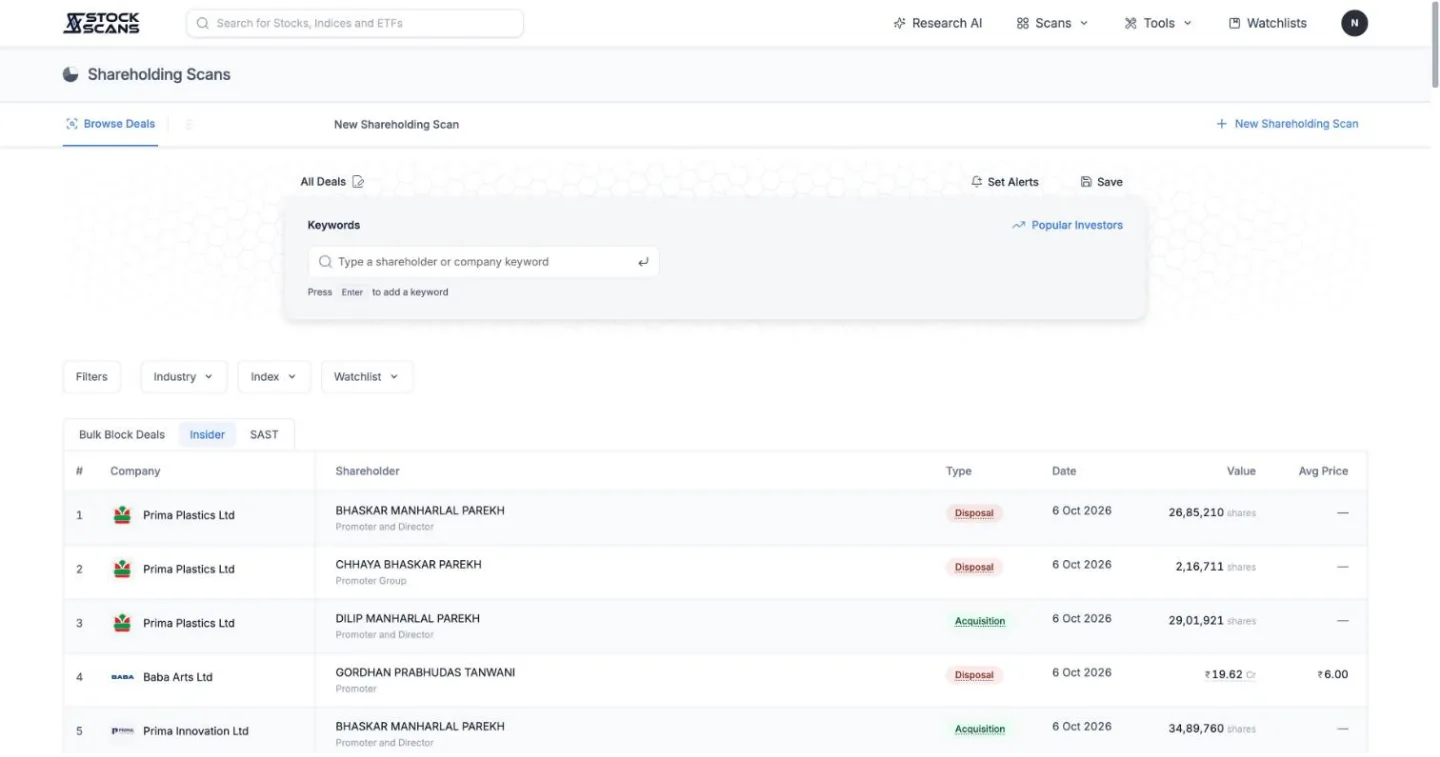Click the 26,85,210 shares value
Screen dimensions: 1440x757
[1212, 512]
